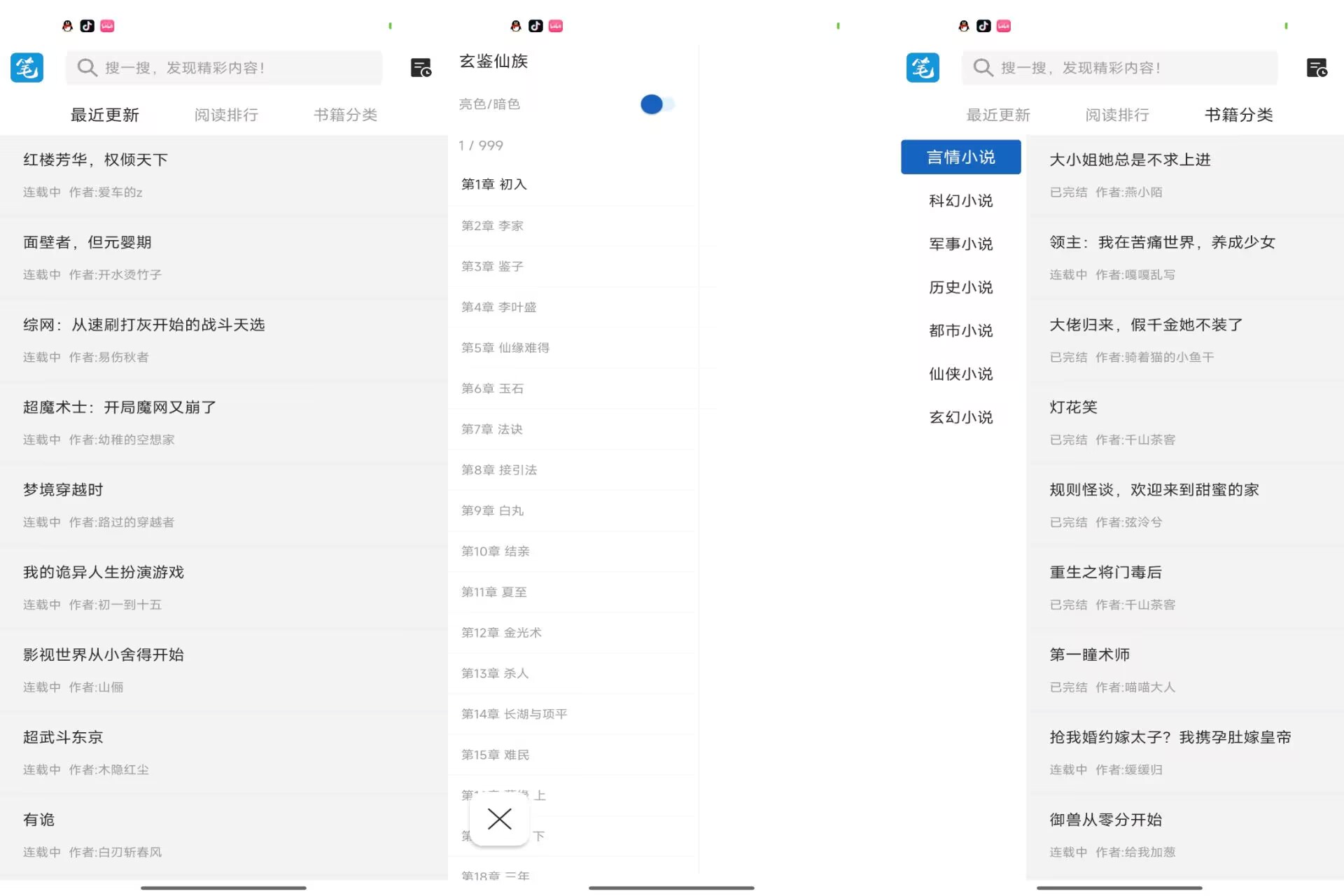Select the 言情小说 category

(x=960, y=157)
